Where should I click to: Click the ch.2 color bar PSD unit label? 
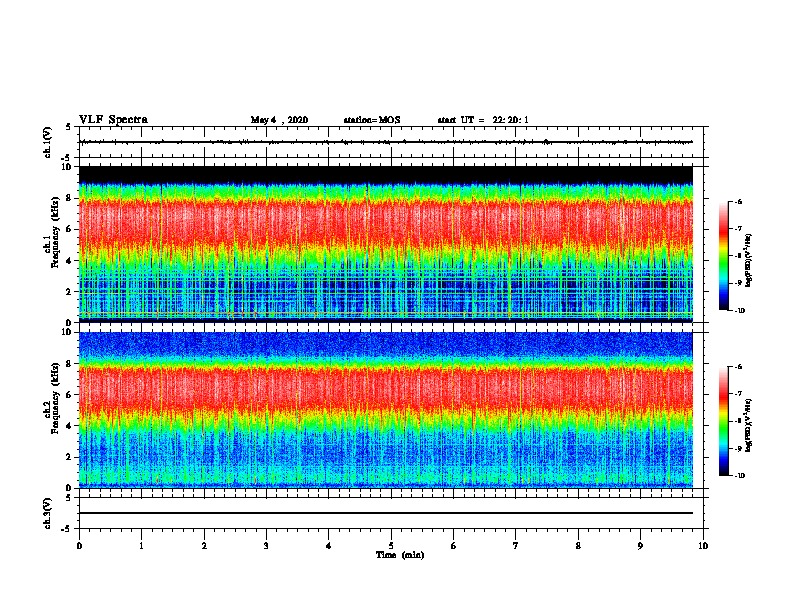[x=749, y=425]
